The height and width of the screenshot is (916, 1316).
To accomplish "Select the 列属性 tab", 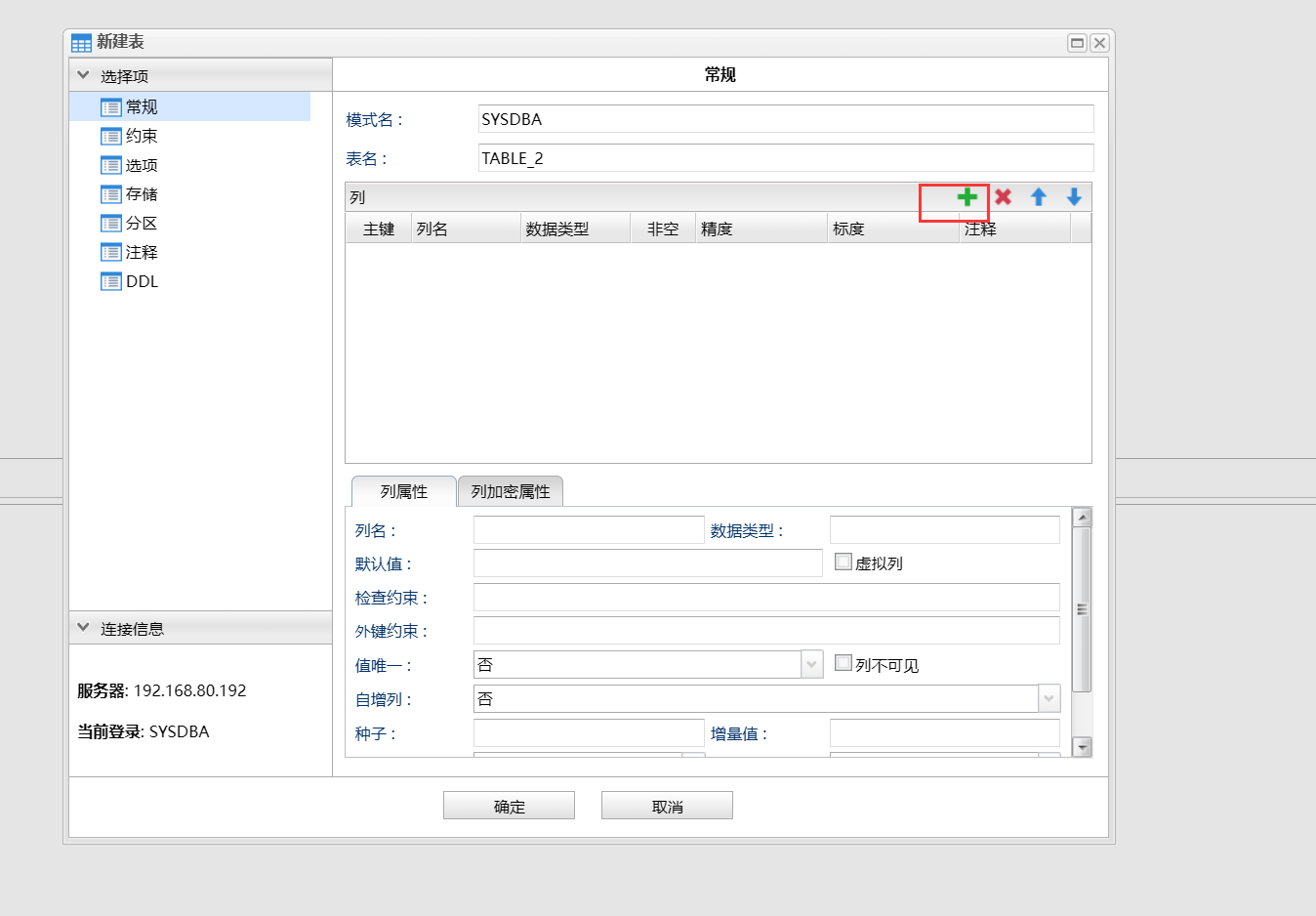I will click(402, 490).
